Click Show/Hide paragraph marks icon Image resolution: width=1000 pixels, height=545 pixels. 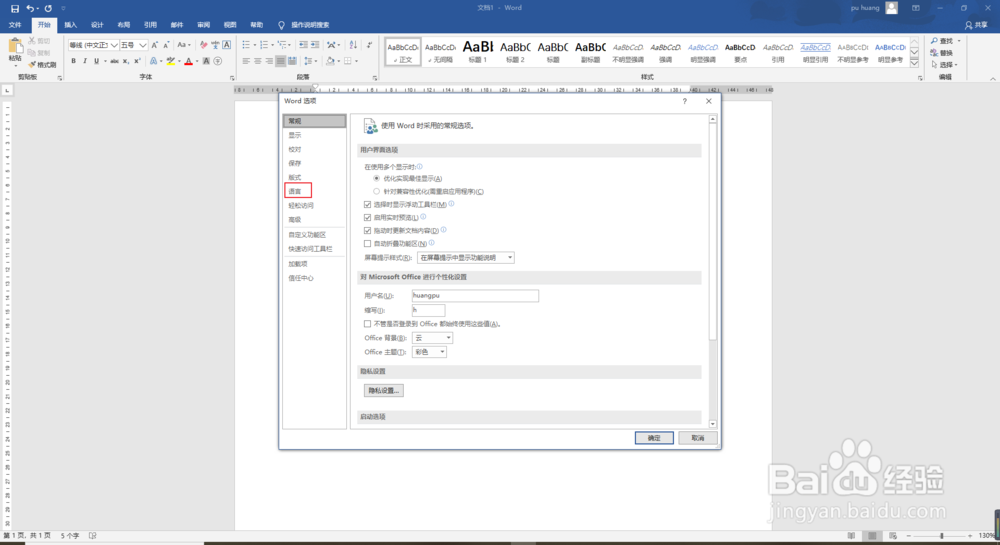[369, 45]
